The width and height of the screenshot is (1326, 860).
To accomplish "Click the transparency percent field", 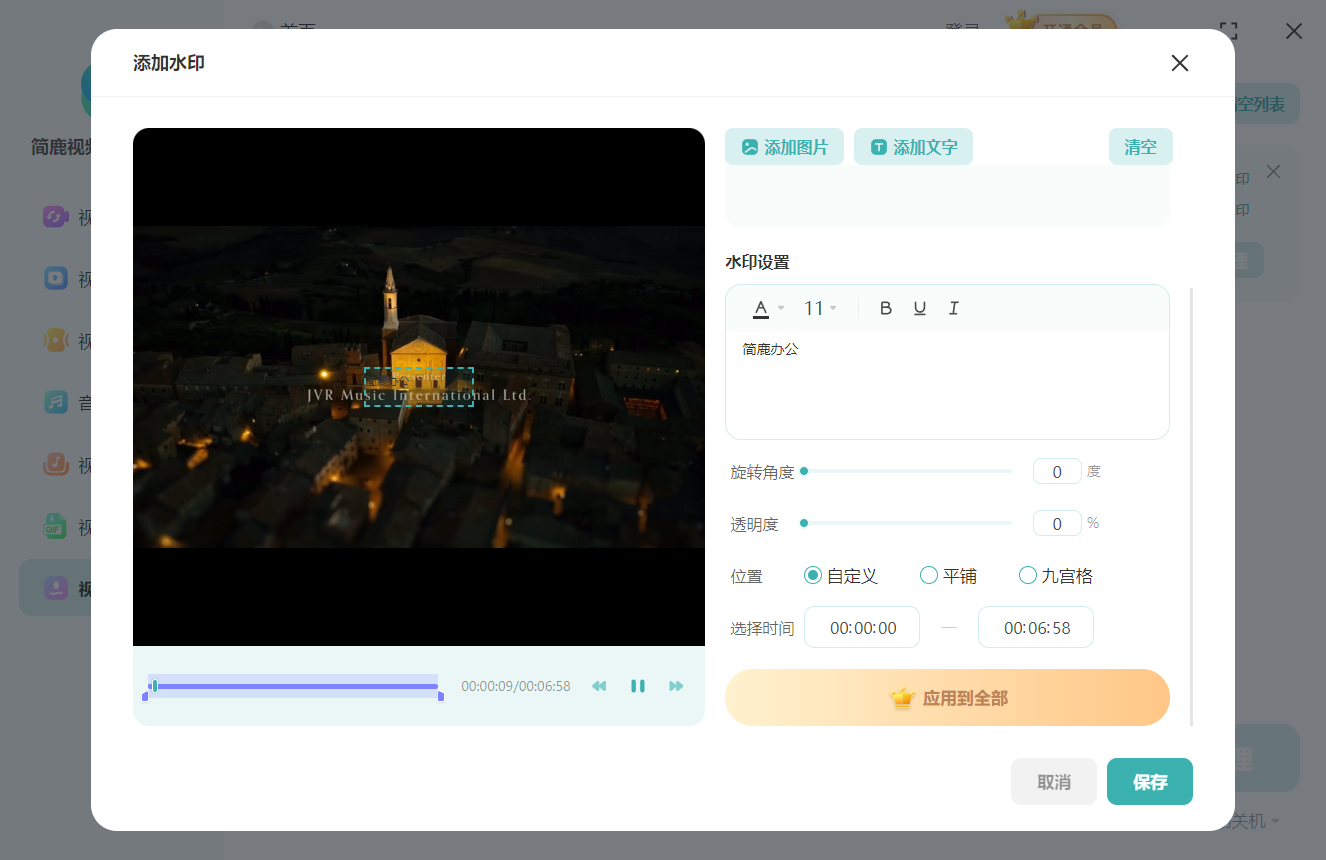I will point(1057,523).
